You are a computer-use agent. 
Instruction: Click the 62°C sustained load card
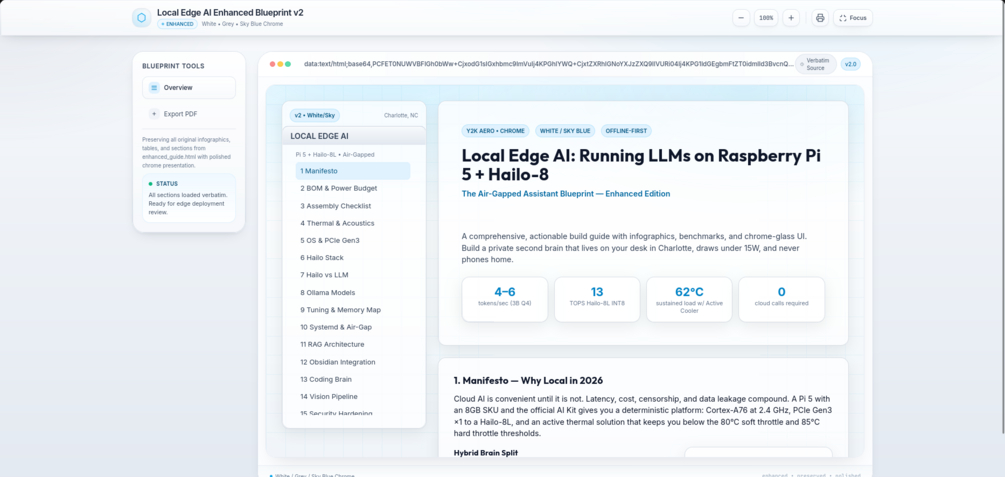tap(690, 299)
